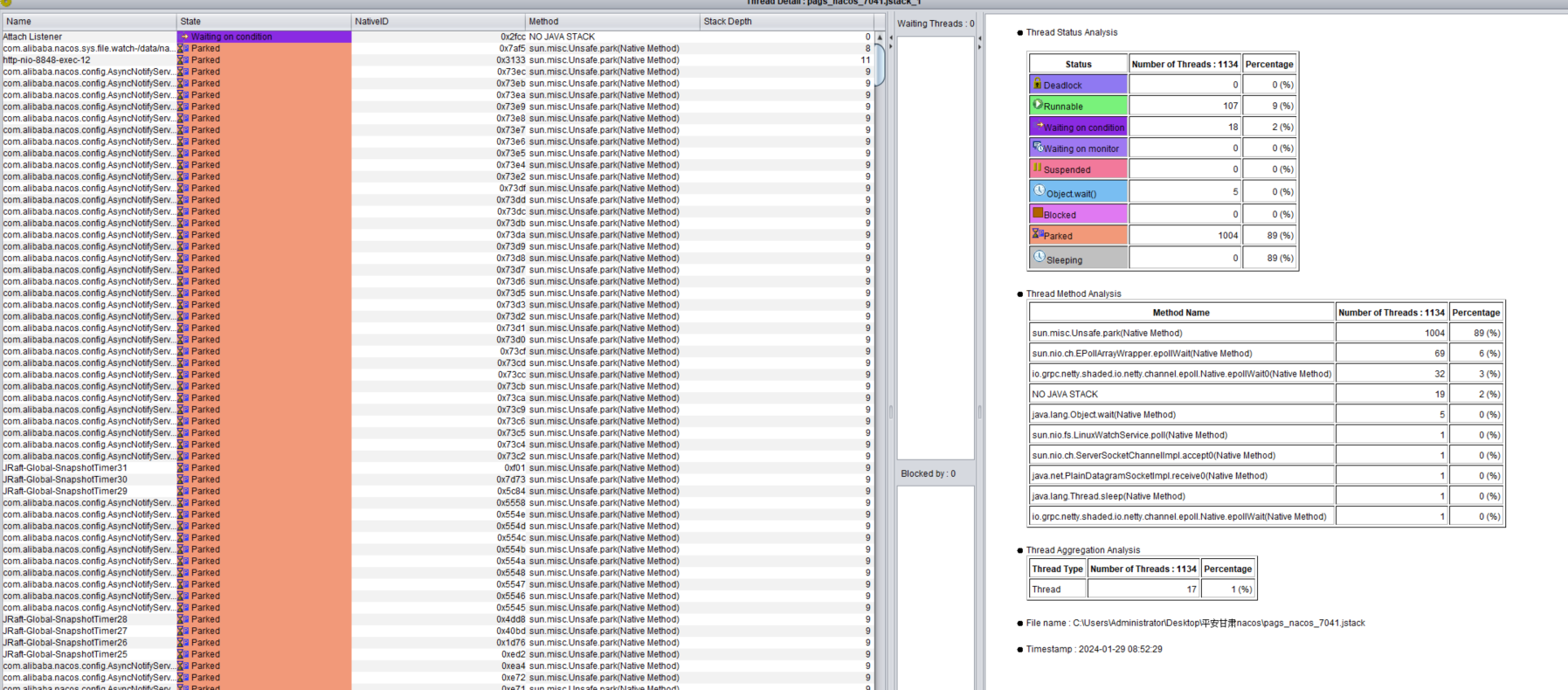Click the empty Waiting Threads list box
1568x690 pixels.
coord(936,248)
